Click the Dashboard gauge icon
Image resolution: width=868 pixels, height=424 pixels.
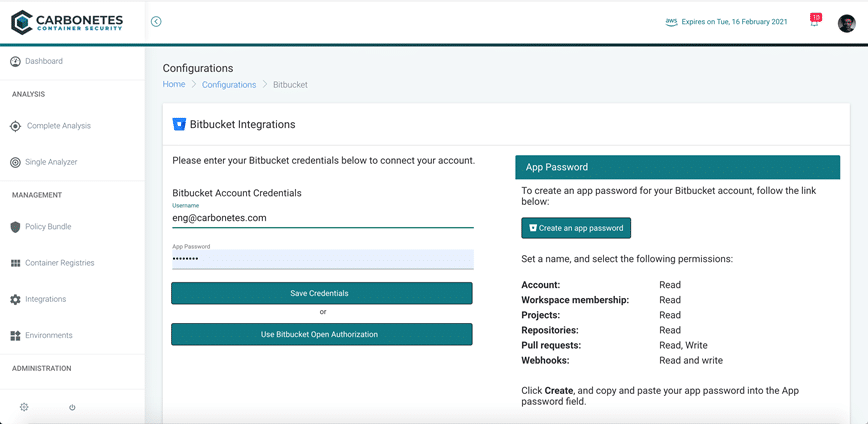tap(16, 61)
